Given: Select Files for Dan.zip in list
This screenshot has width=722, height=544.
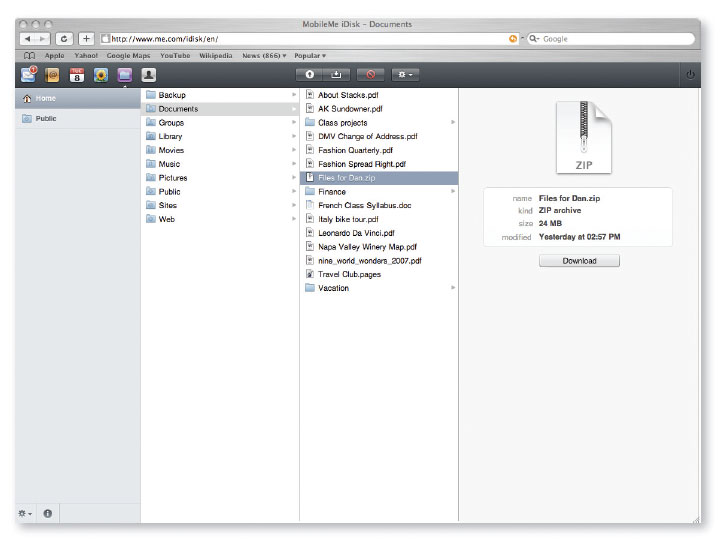Looking at the screenshot, I should point(379,178).
